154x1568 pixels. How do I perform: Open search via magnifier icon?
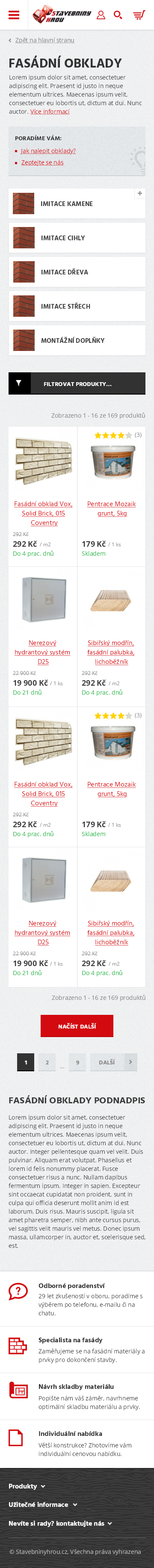click(x=118, y=15)
